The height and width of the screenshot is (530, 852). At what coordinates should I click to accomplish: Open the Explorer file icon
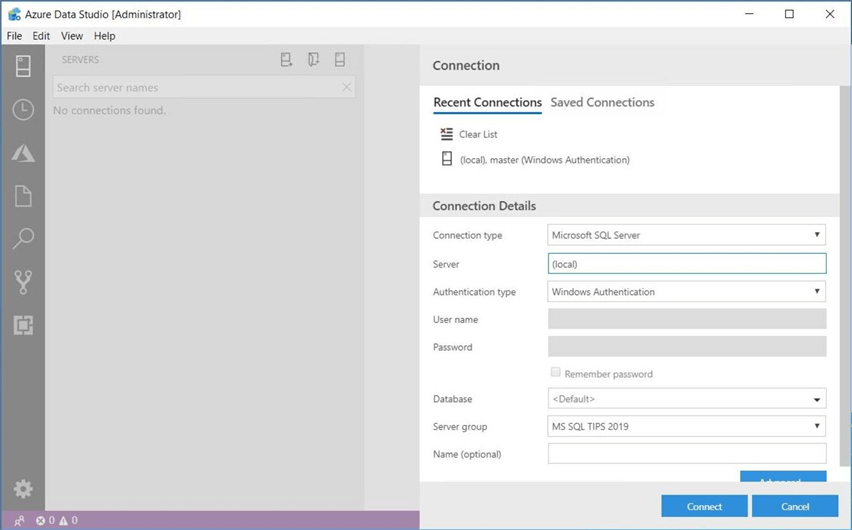tap(23, 196)
